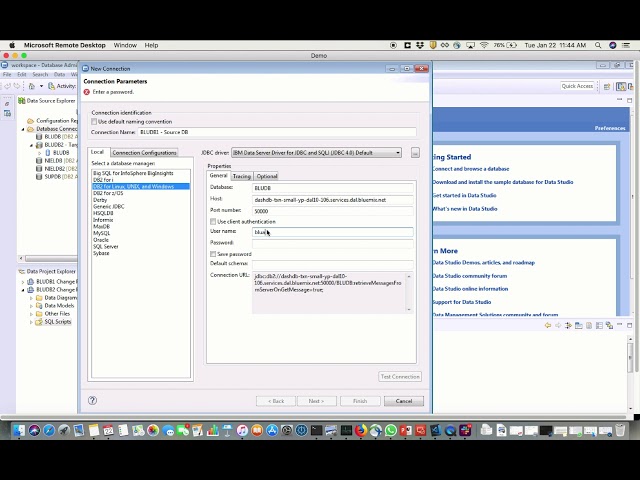Switch to the Optional properties tab
640x480 pixels.
[x=267, y=176]
